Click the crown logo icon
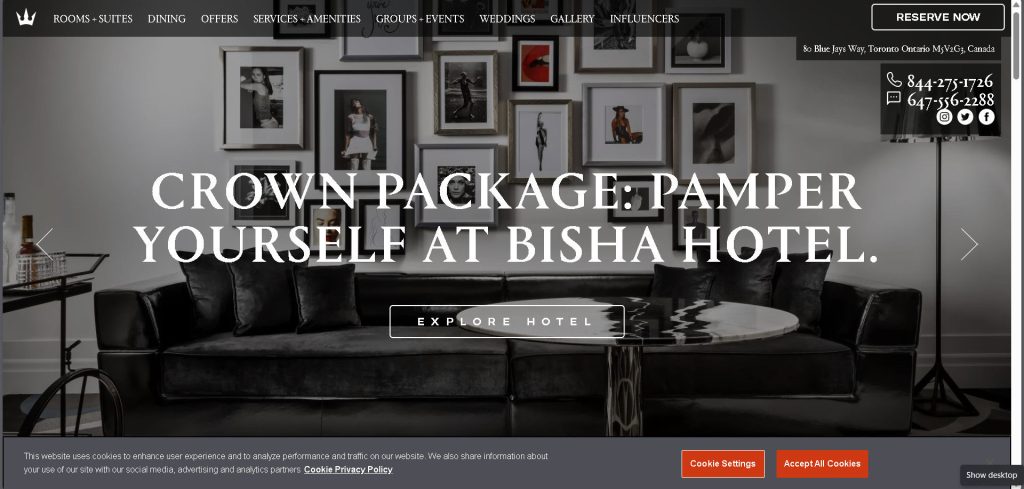The image size is (1024, 489). pos(26,18)
